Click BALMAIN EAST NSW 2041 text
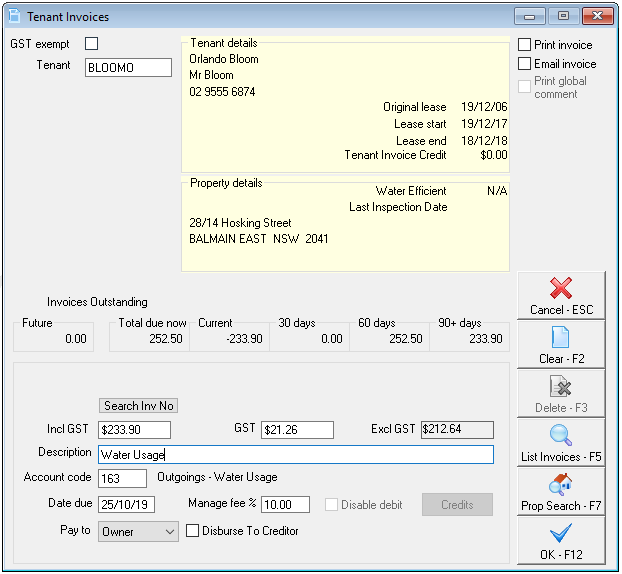 259,239
